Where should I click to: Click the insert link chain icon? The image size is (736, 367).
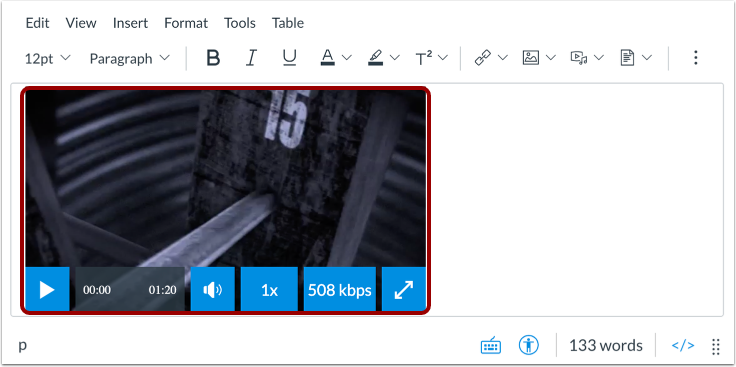[x=483, y=58]
